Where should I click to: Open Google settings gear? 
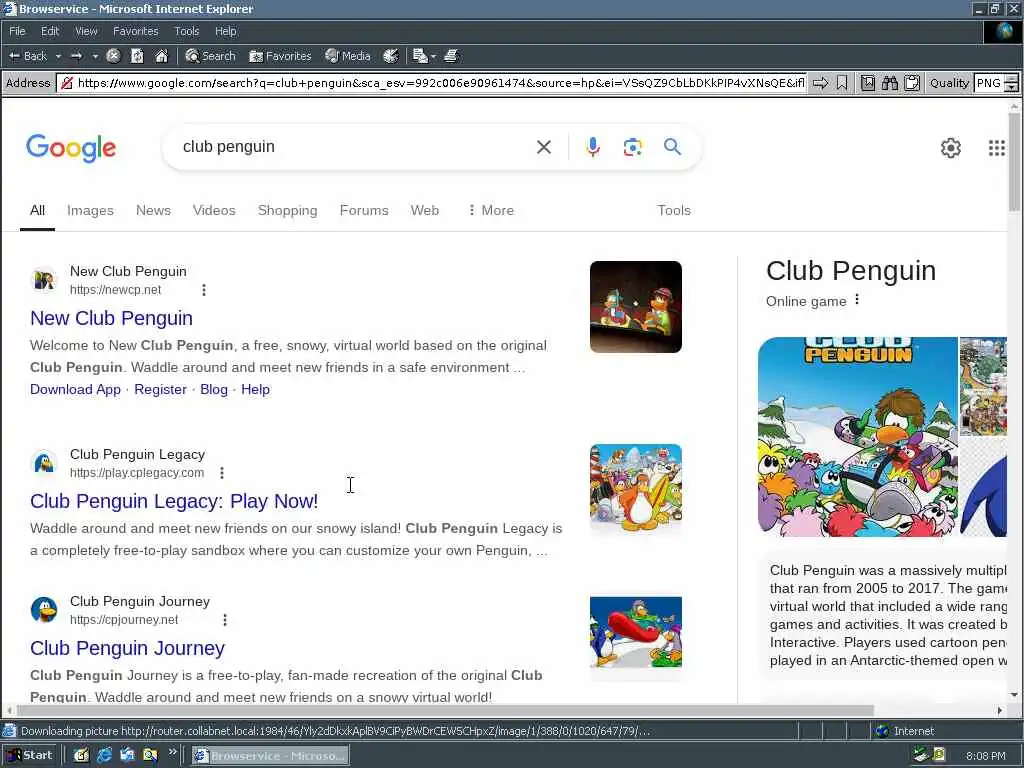(x=950, y=148)
